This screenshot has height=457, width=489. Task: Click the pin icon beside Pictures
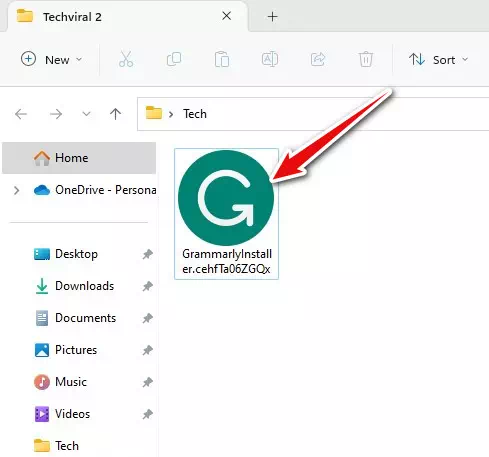click(148, 350)
